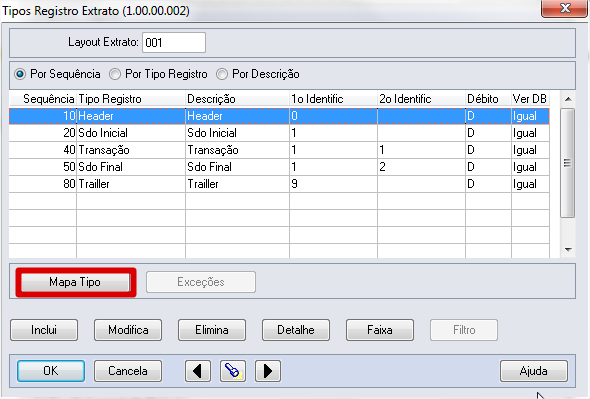Click the flashlight search icon
The height and width of the screenshot is (399, 590).
233,371
